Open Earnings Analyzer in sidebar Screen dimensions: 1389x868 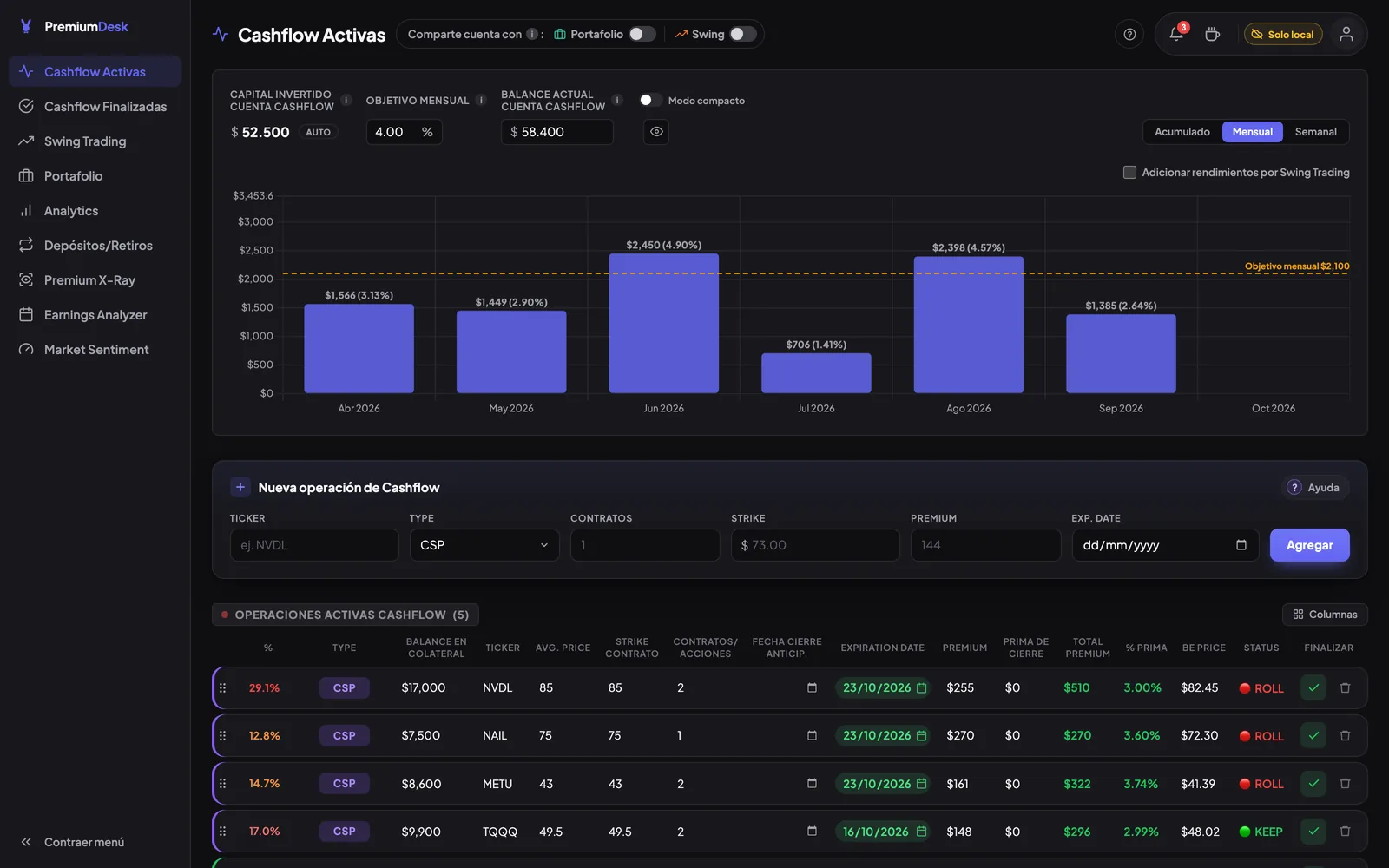click(x=95, y=314)
